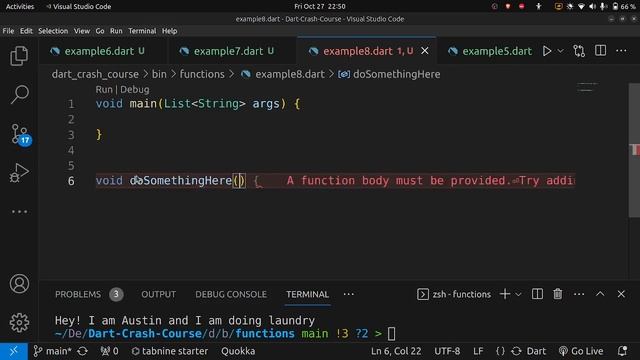This screenshot has width=640, height=360.
Task: Show more panel tabs ellipsis
Action: (x=349, y=294)
